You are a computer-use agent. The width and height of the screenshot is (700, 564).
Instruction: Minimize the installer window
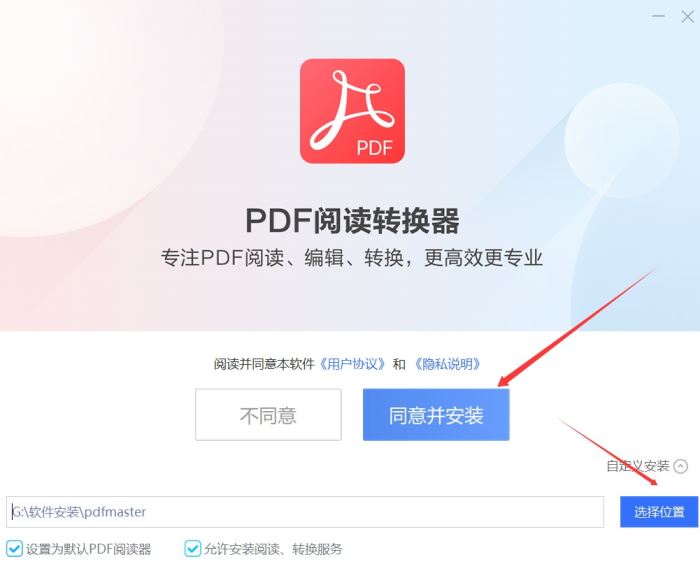(x=658, y=17)
